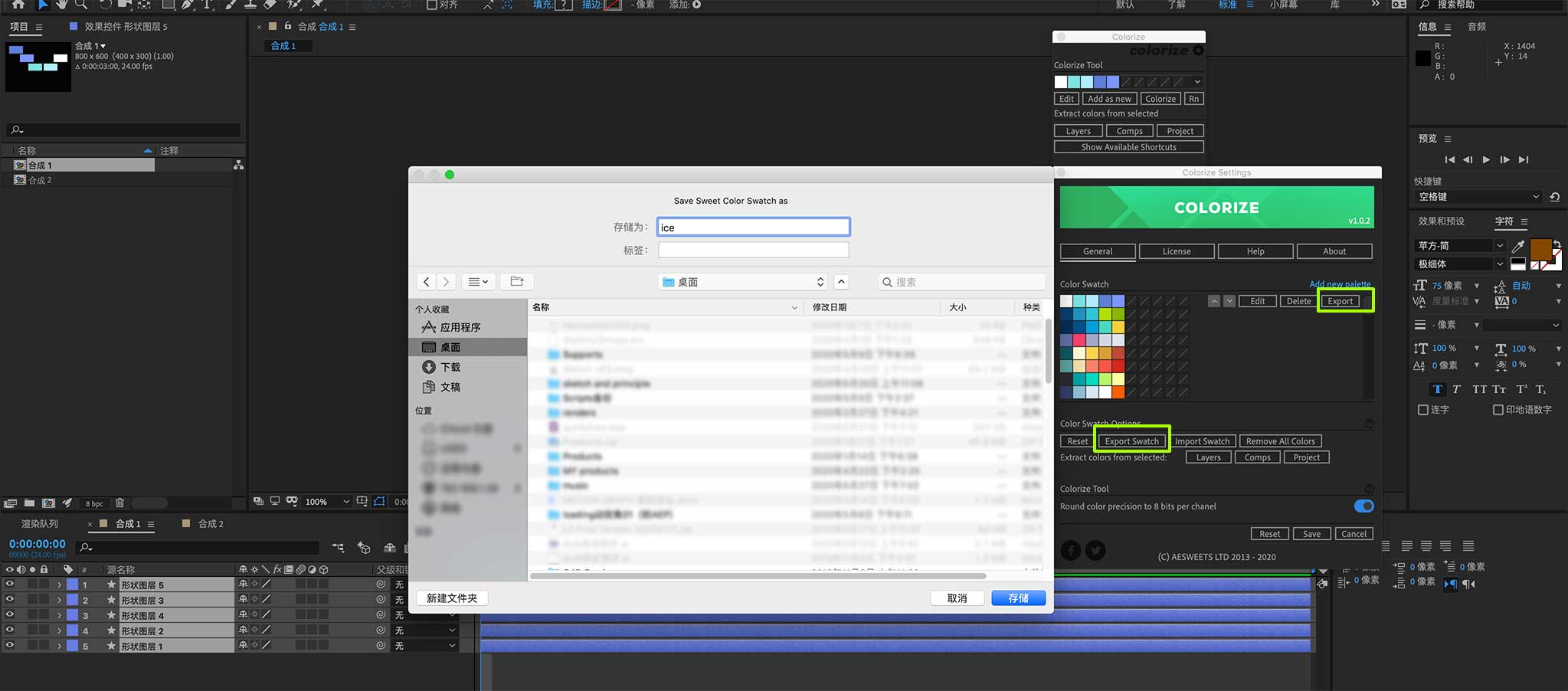Click the Twitter icon in Colorize Settings
The image size is (1568, 691).
1095,550
